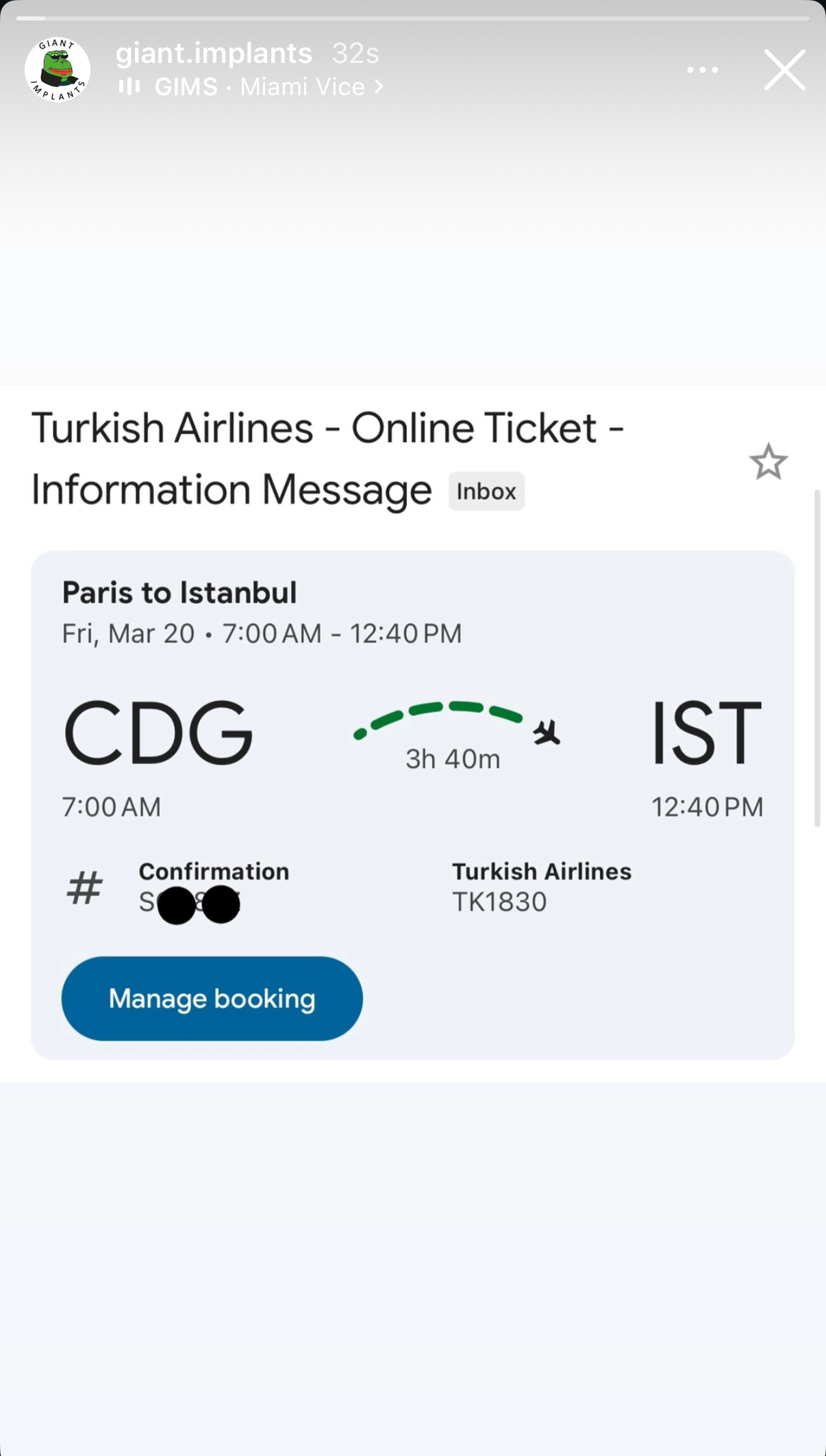This screenshot has width=826, height=1456.
Task: Tap the IST arrival airport code
Action: [x=706, y=732]
